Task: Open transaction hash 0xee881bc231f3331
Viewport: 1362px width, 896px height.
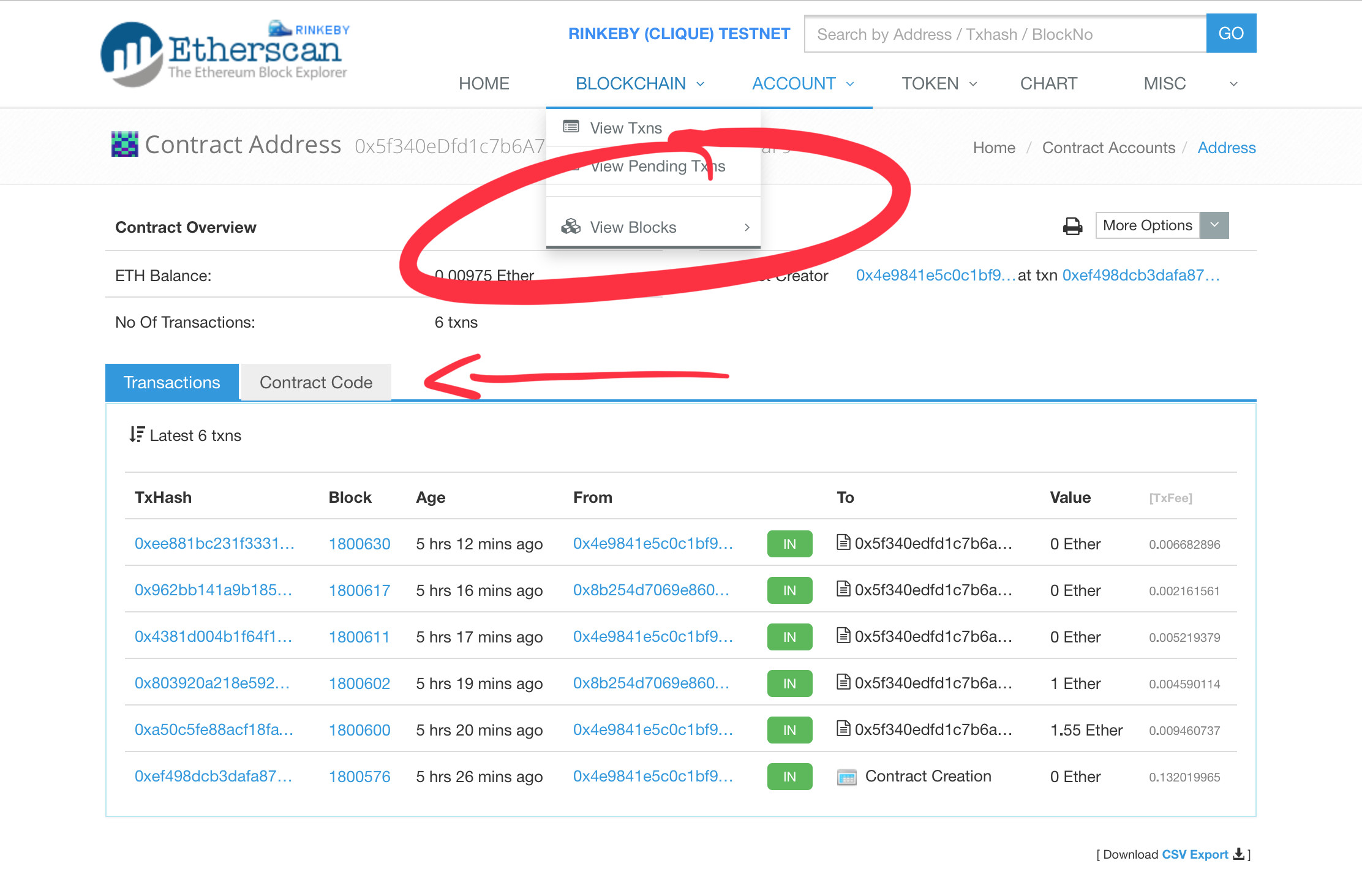Action: pyautogui.click(x=214, y=543)
